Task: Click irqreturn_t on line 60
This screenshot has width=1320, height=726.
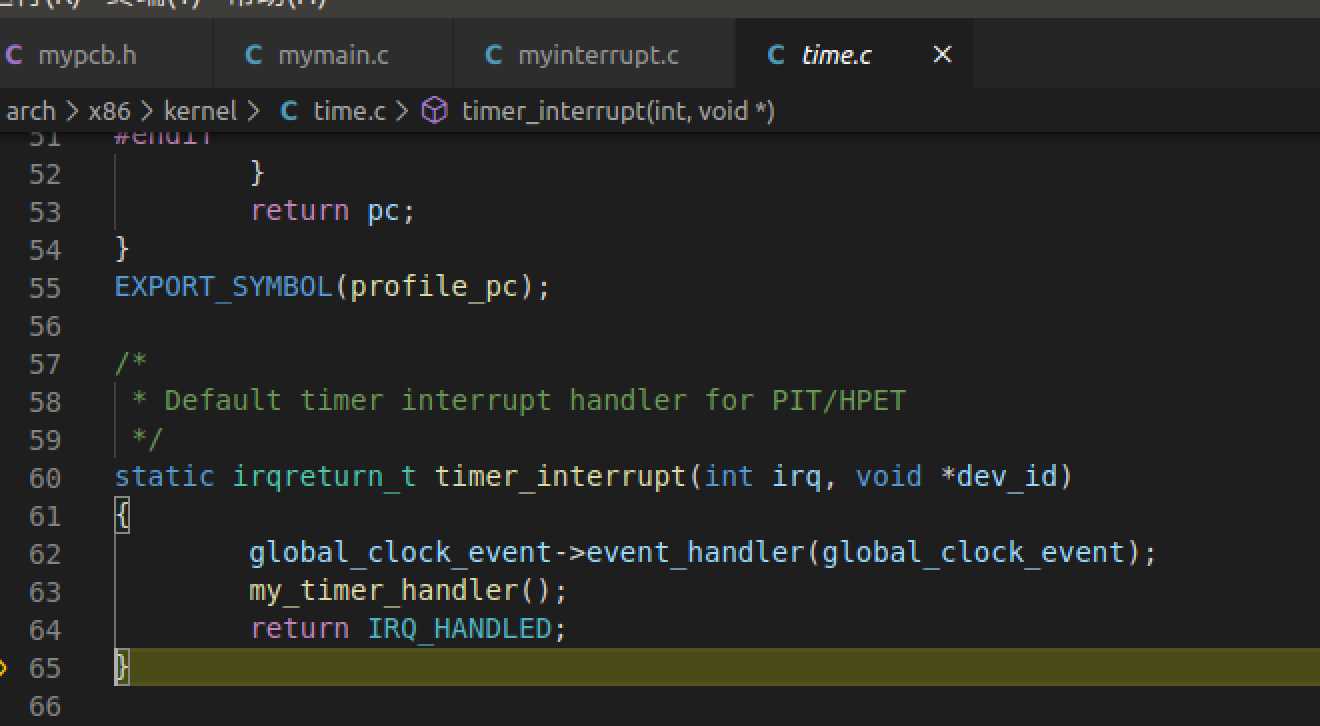Action: (x=324, y=477)
